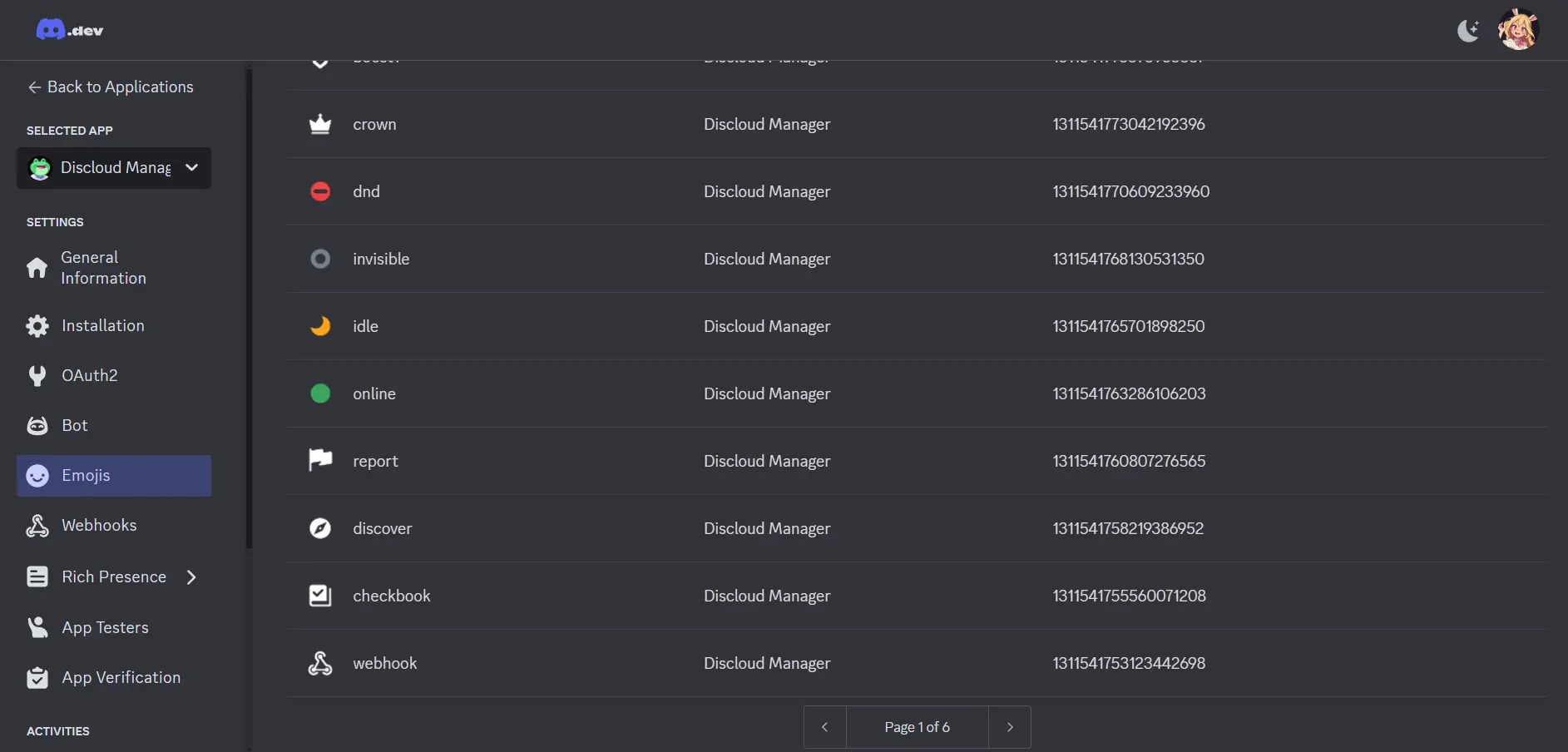Open General Information settings
Screen dimensions: 1568x752
pos(114,268)
